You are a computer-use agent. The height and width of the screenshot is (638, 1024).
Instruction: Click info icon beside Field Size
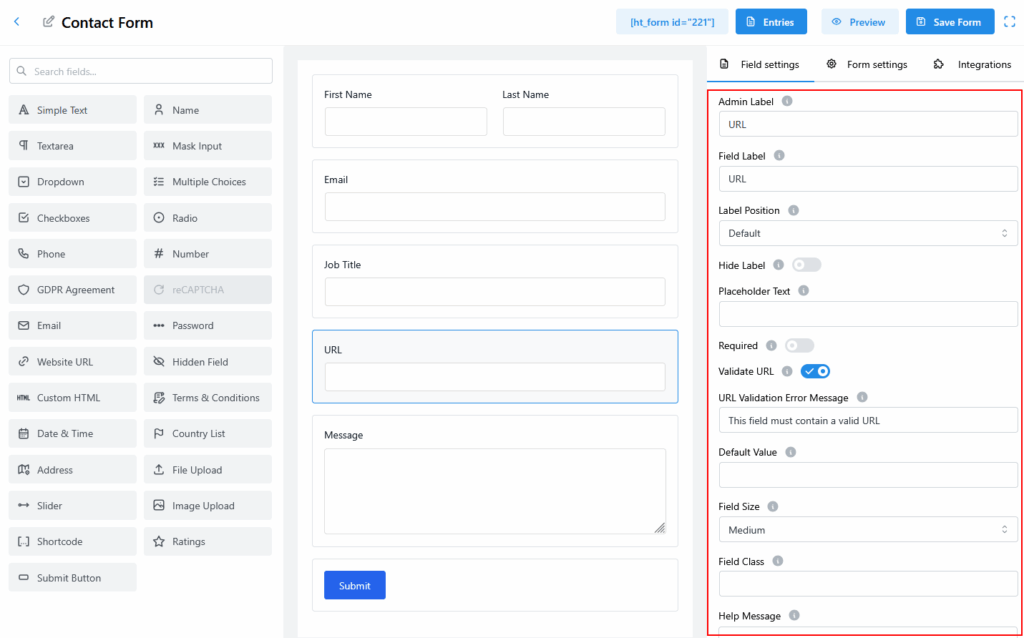point(773,507)
